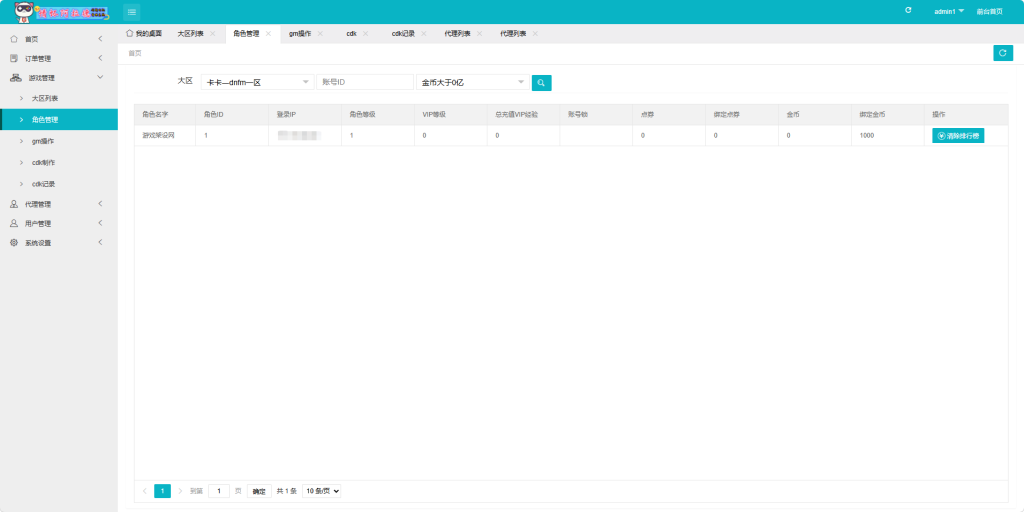Collapse the 游戏管理 sidebar menu
The image size is (1024, 512).
tap(100, 78)
